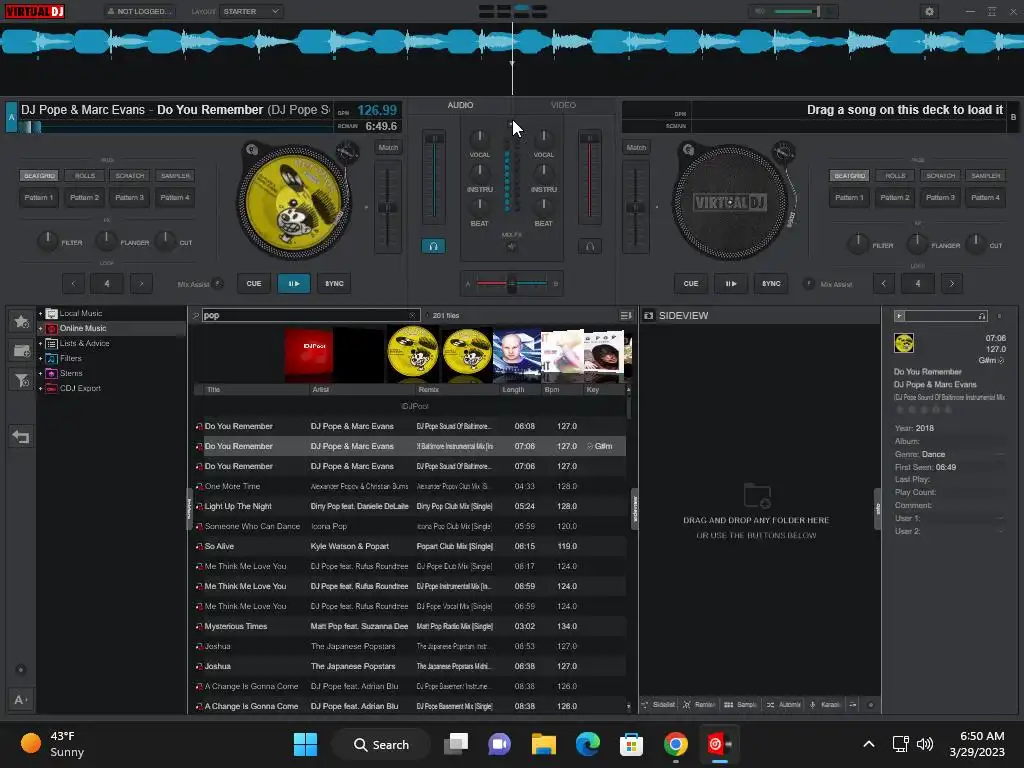Click SYNC button on deck B
The image size is (1024, 768).
tap(771, 283)
